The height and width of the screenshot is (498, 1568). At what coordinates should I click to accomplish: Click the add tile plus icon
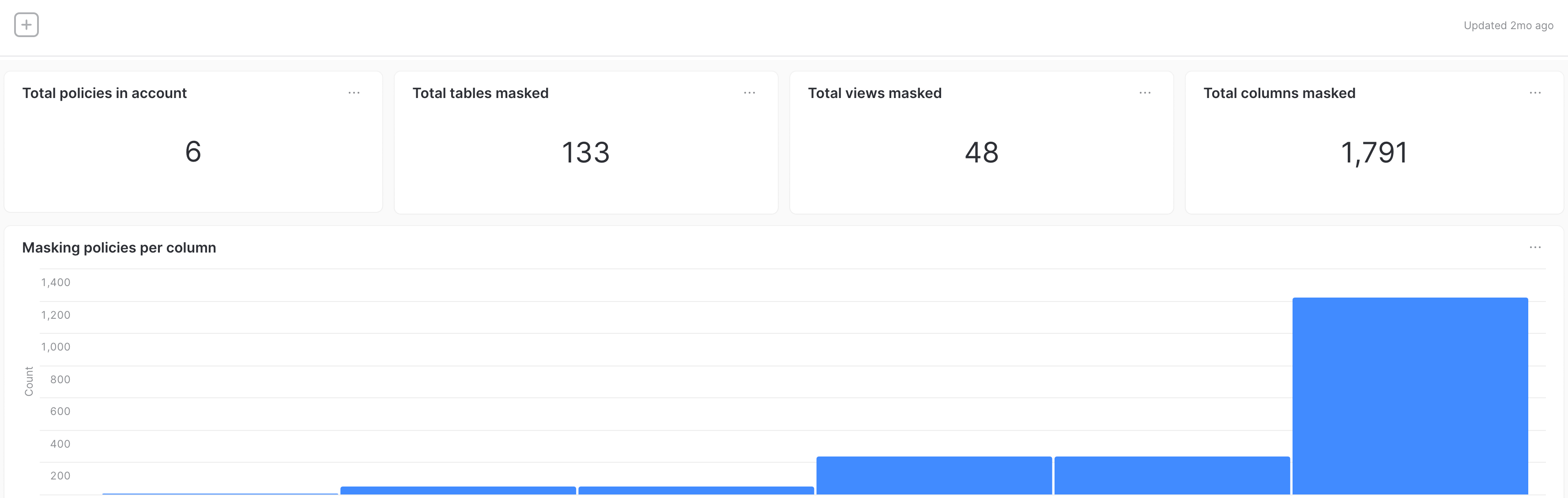pyautogui.click(x=26, y=25)
